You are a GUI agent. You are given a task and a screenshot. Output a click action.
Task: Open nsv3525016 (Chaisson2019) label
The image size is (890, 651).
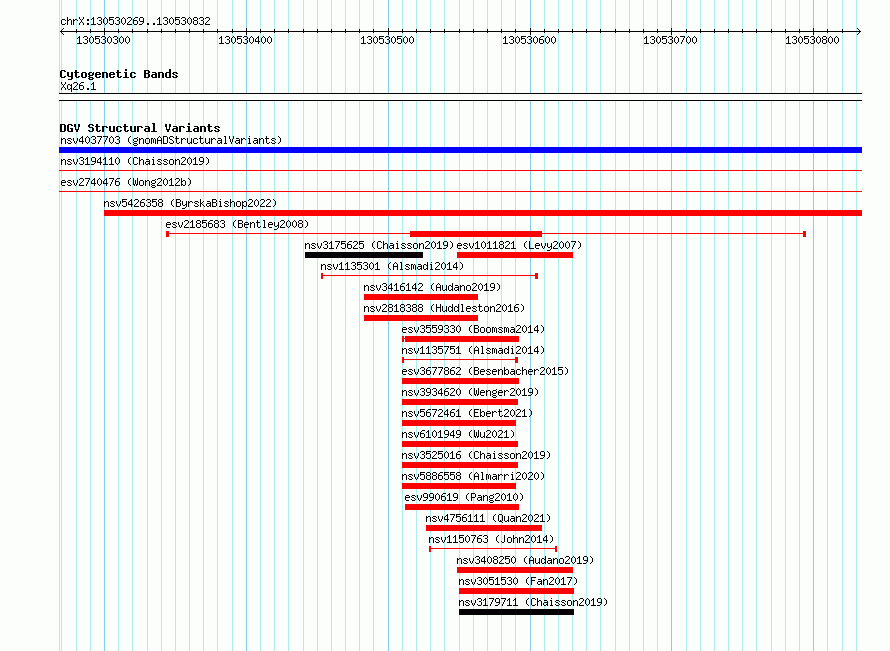[476, 455]
